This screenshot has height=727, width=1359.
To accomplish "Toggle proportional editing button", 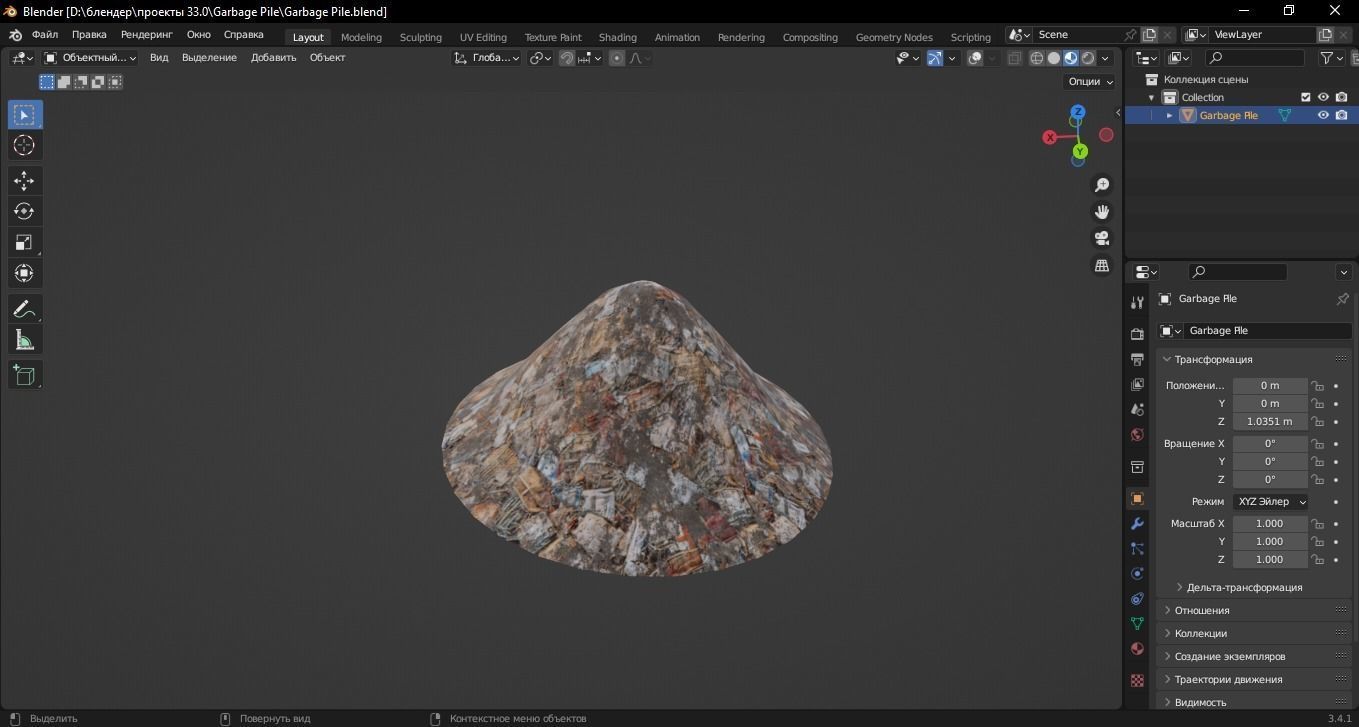I will tap(617, 58).
